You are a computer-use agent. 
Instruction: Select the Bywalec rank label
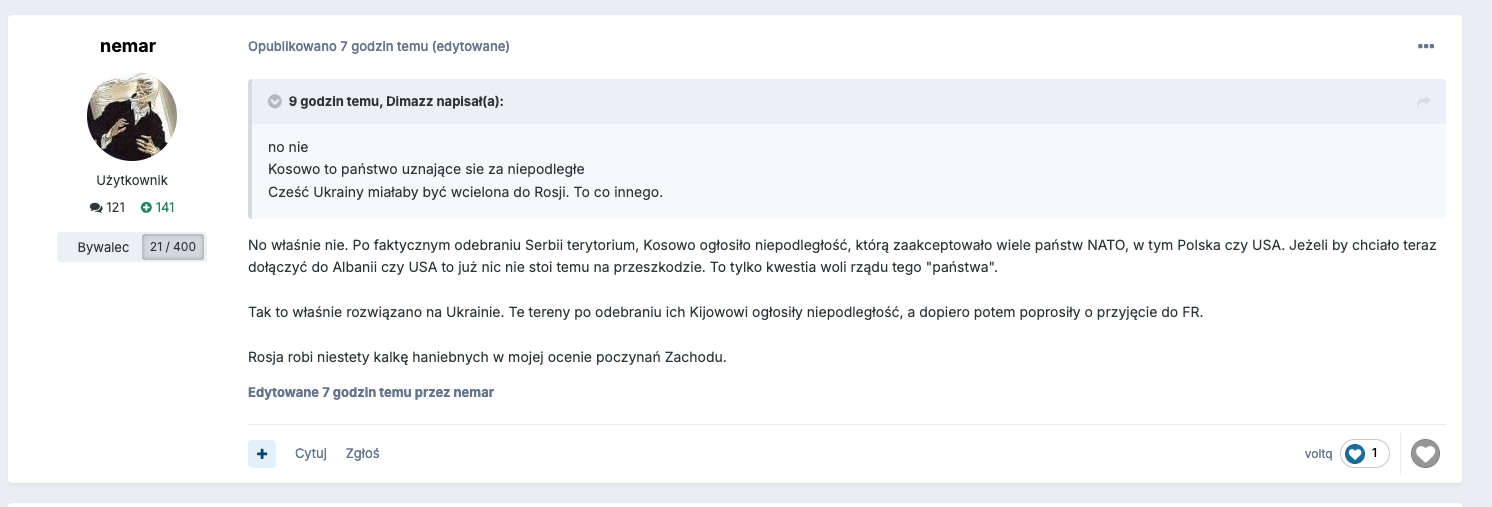tap(103, 247)
